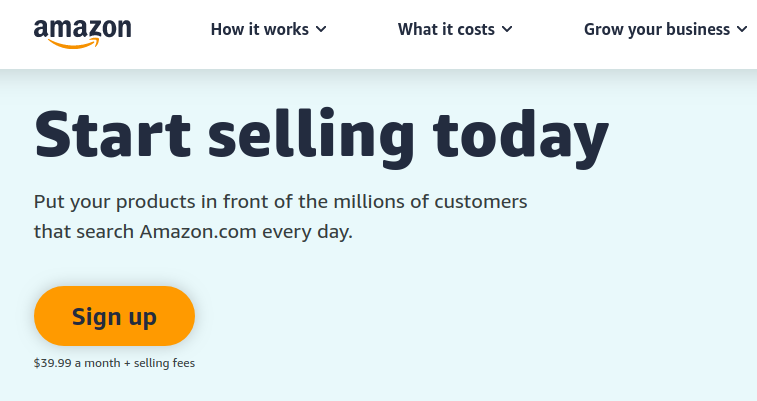Viewport: 757px width, 401px height.
Task: Click the $39.99 a month pricing note
Action: pyautogui.click(x=114, y=363)
